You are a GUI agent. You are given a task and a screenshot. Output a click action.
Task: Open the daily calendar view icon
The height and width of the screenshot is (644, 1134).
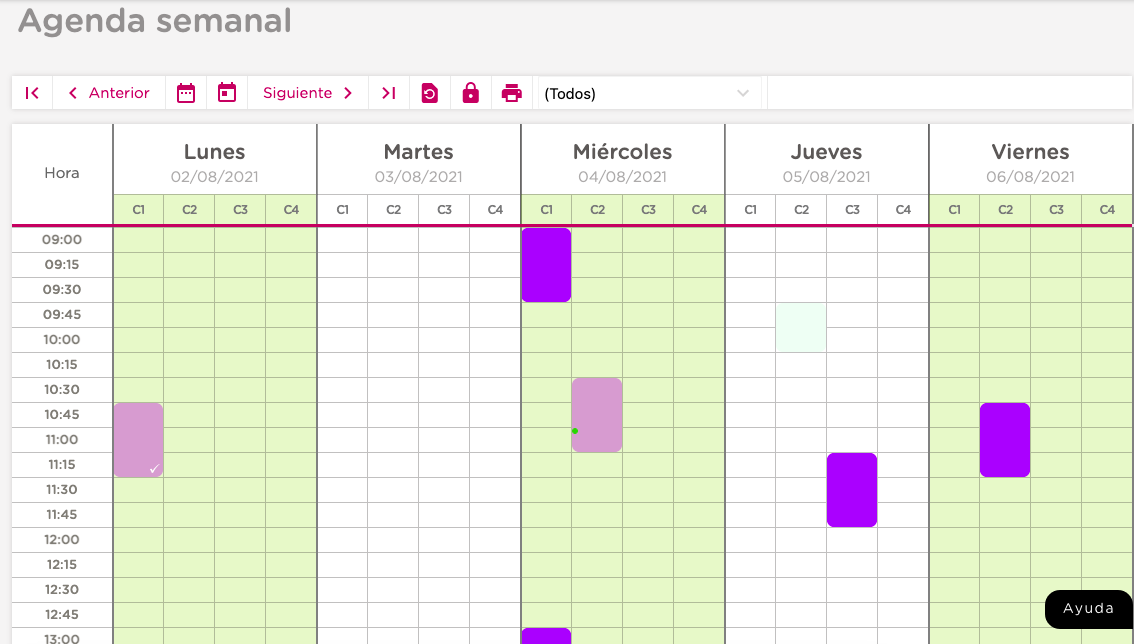[227, 93]
